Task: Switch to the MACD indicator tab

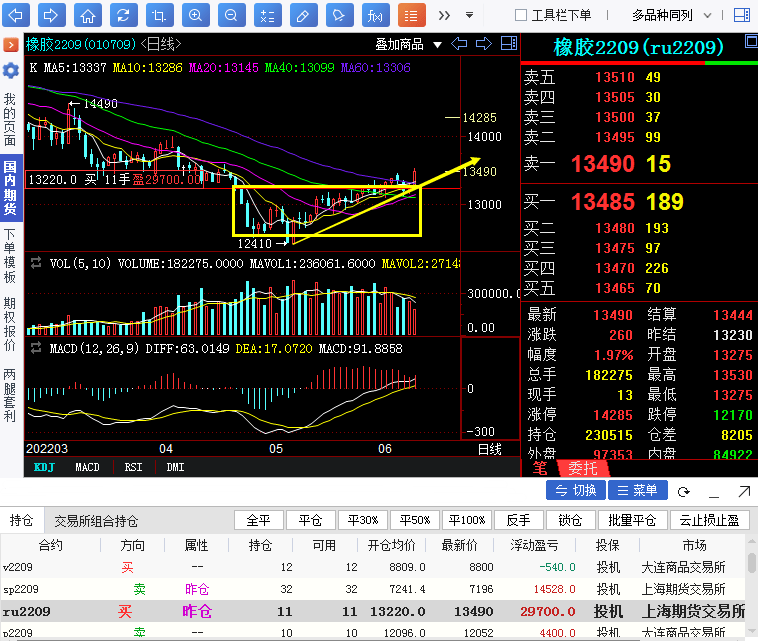Action: (x=87, y=467)
